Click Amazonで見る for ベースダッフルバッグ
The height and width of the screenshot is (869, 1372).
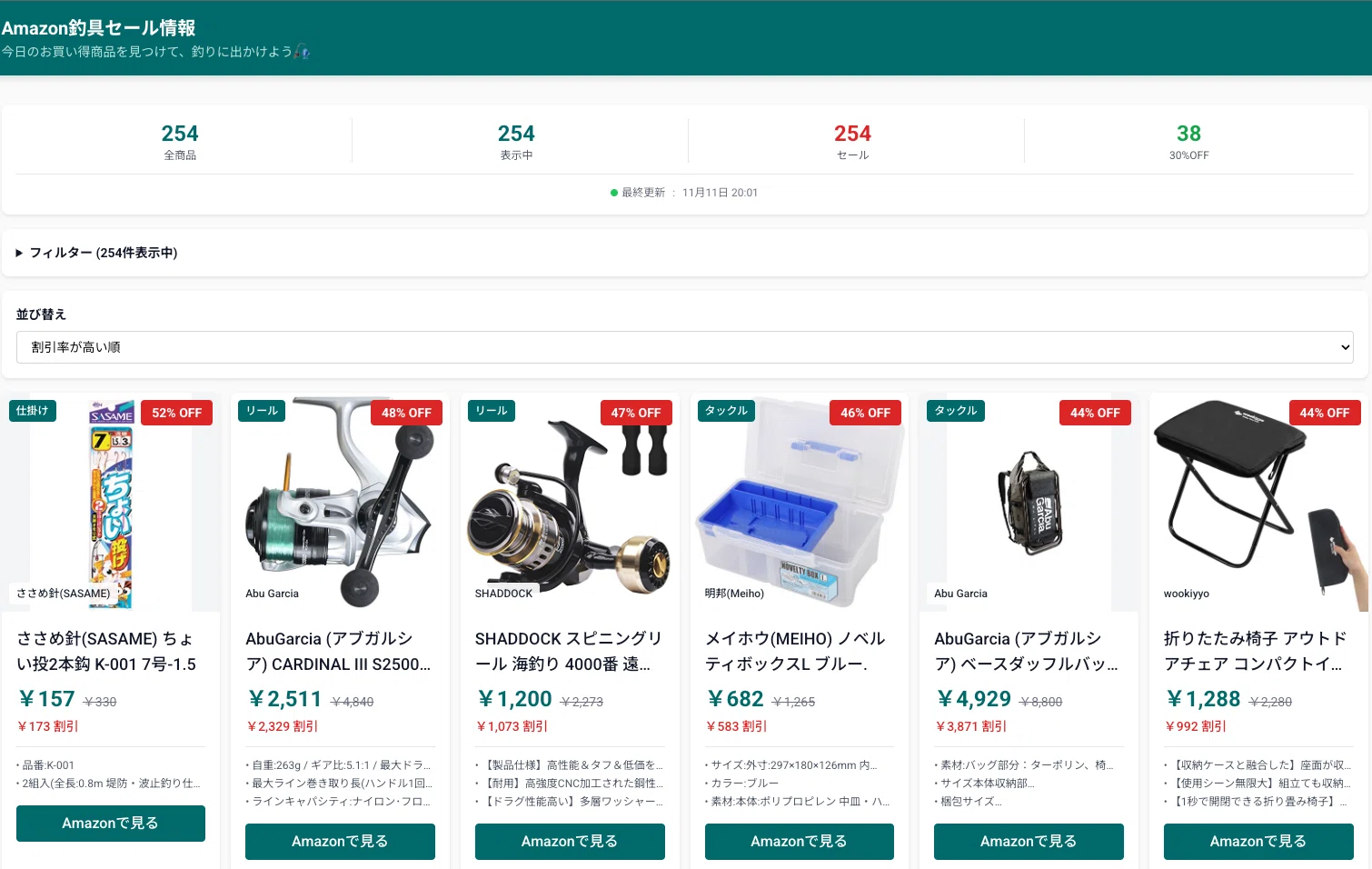(x=1029, y=842)
